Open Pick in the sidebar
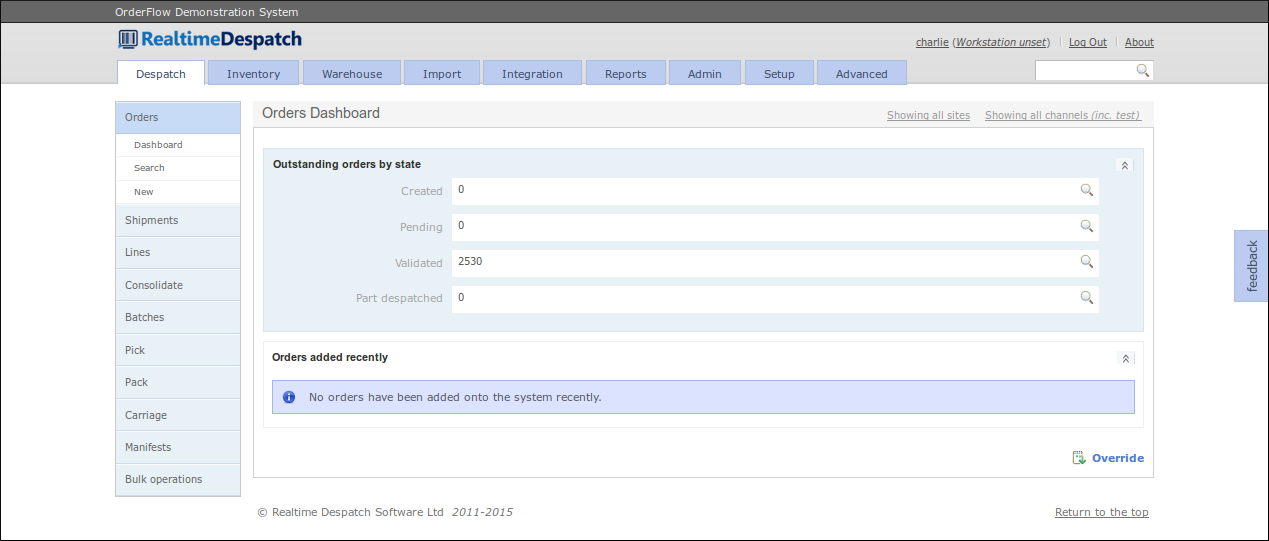 coord(178,350)
